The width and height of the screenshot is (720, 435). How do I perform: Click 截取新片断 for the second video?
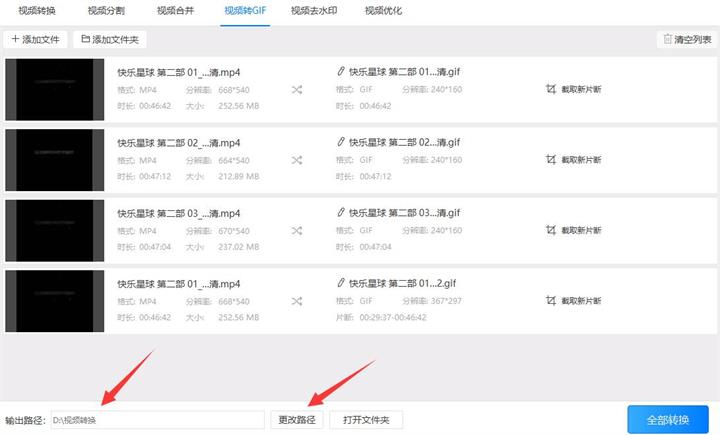pos(574,160)
